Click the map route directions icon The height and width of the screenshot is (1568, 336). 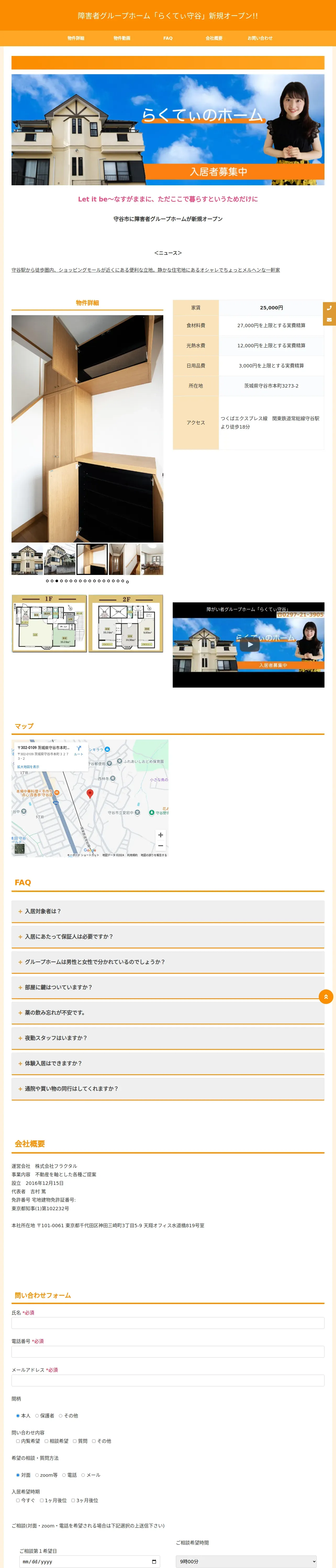pos(79,748)
